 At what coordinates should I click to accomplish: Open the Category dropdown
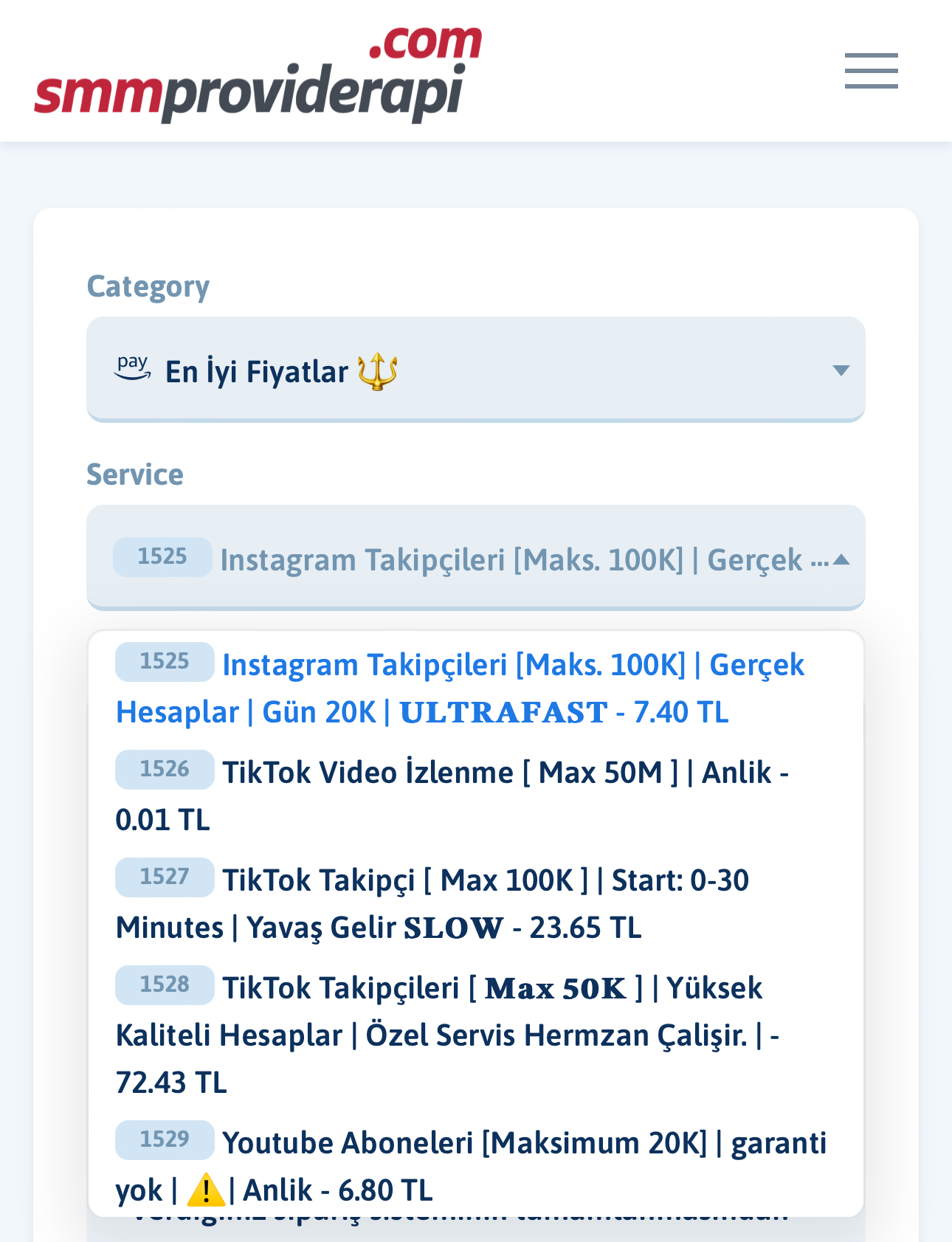[475, 369]
